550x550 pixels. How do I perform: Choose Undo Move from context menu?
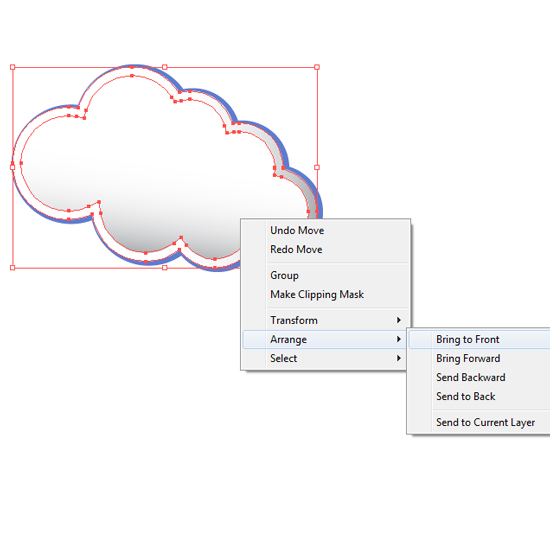tap(326, 230)
